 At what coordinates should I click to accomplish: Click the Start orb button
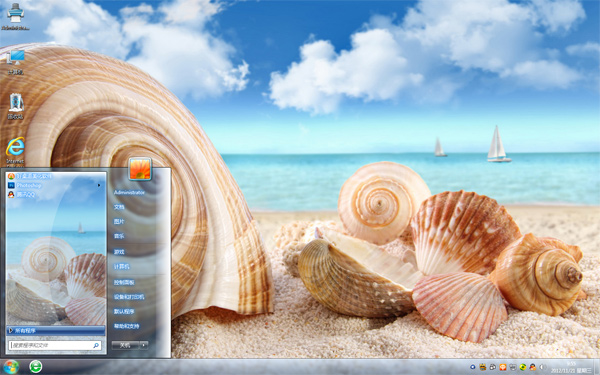pos(11,367)
